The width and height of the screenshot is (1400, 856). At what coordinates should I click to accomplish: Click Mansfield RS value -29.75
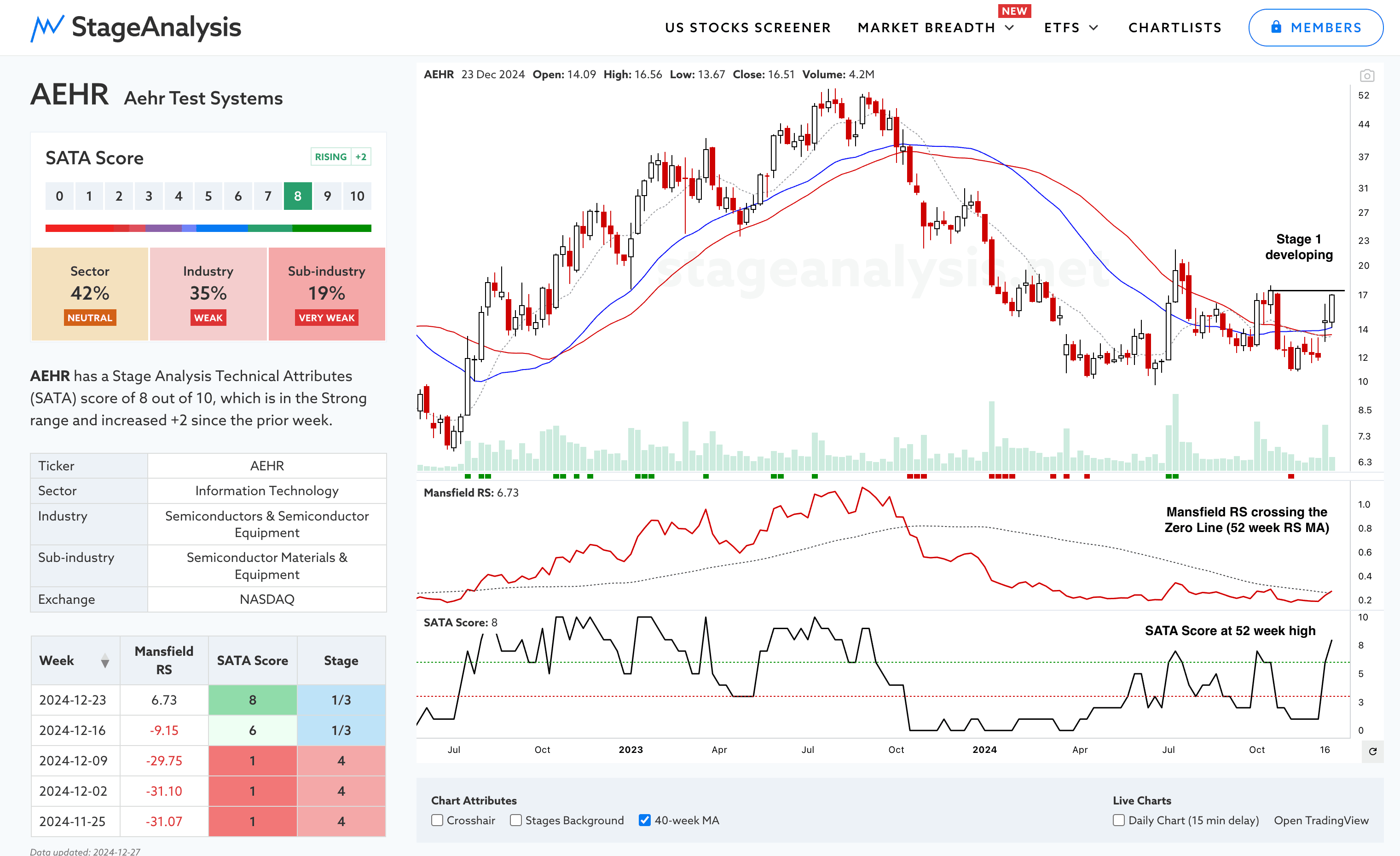tap(164, 761)
